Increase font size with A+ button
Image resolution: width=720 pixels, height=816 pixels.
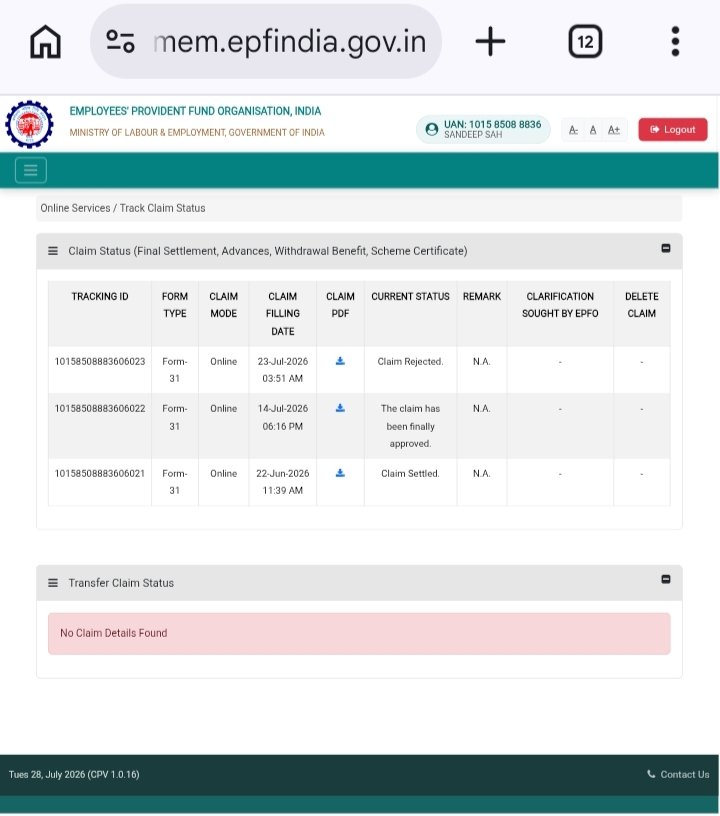coord(614,130)
